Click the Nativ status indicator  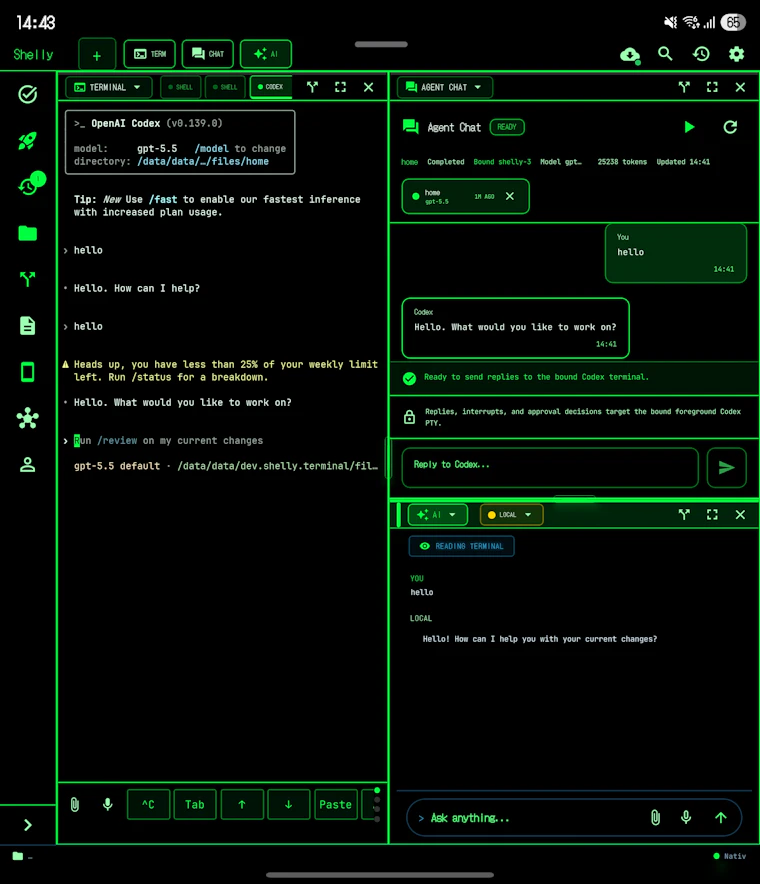(x=730, y=856)
